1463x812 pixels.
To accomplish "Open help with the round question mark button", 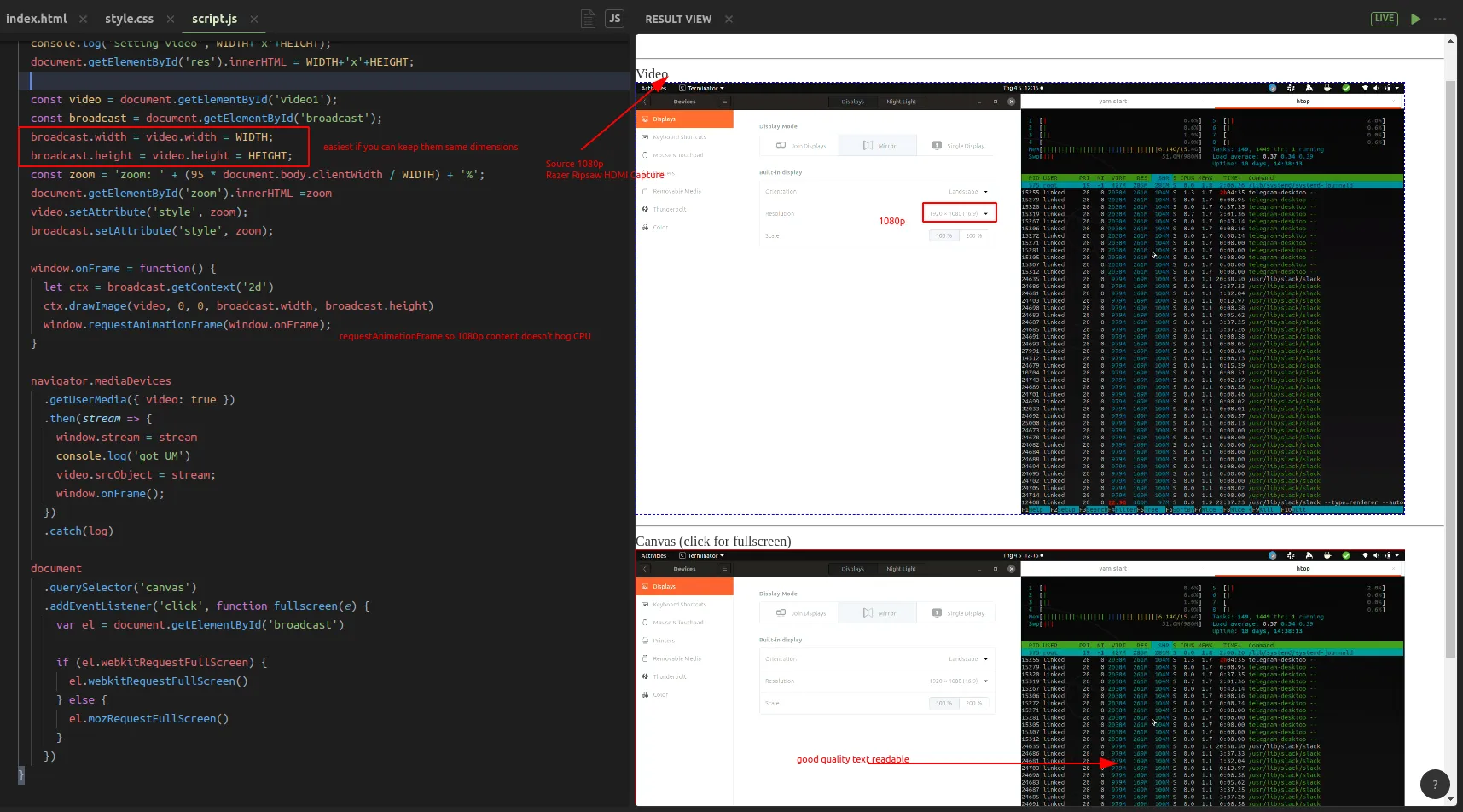I will click(x=1435, y=784).
